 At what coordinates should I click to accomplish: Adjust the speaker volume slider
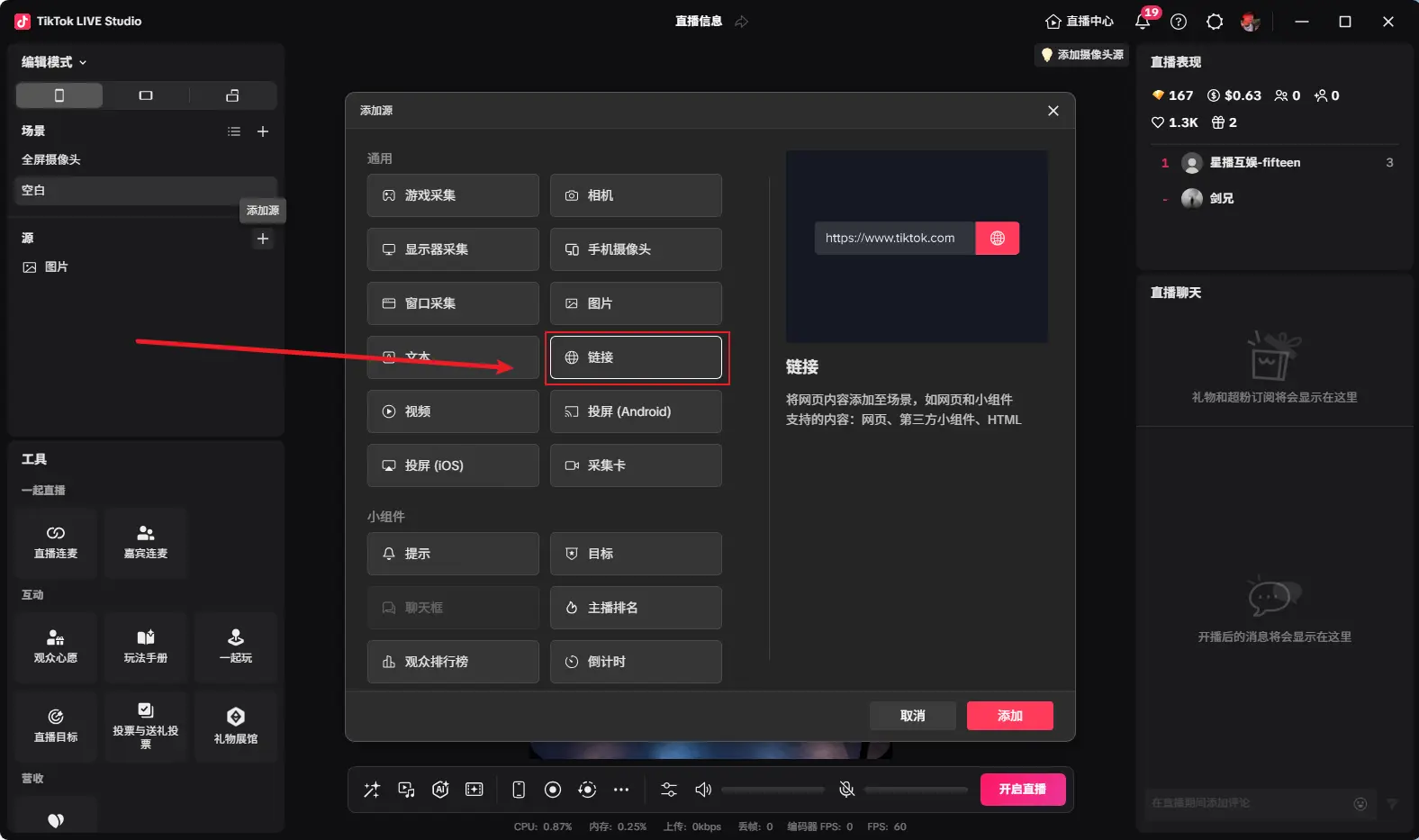click(x=773, y=790)
